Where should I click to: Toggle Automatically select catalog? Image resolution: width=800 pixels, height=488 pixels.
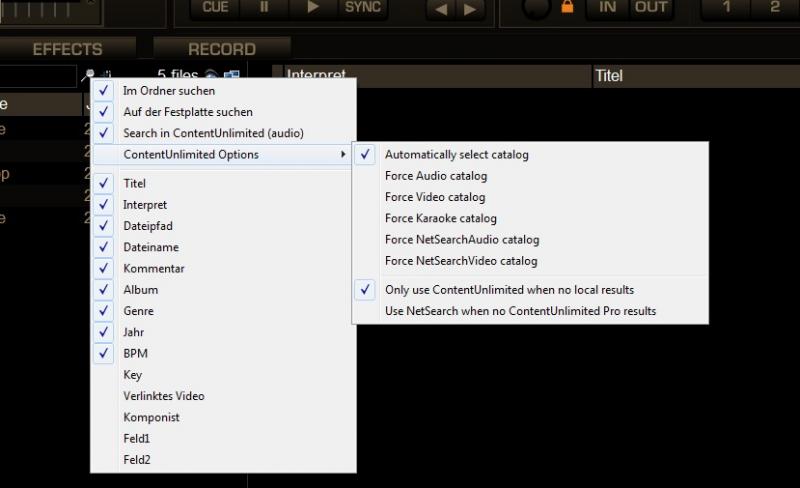point(530,155)
